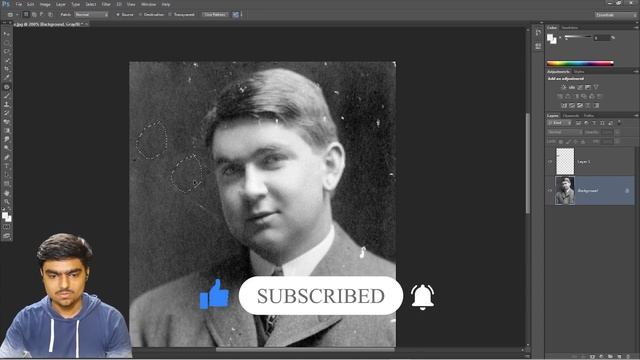Choose Add to Selection mode
This screenshot has height=360, width=640.
pos(34,15)
